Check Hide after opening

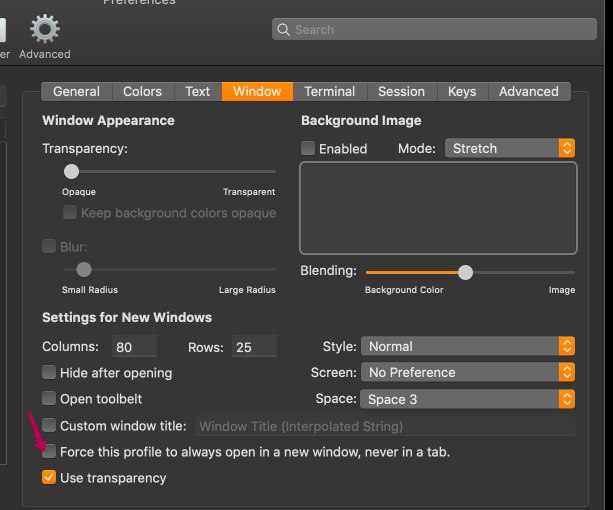click(49, 372)
